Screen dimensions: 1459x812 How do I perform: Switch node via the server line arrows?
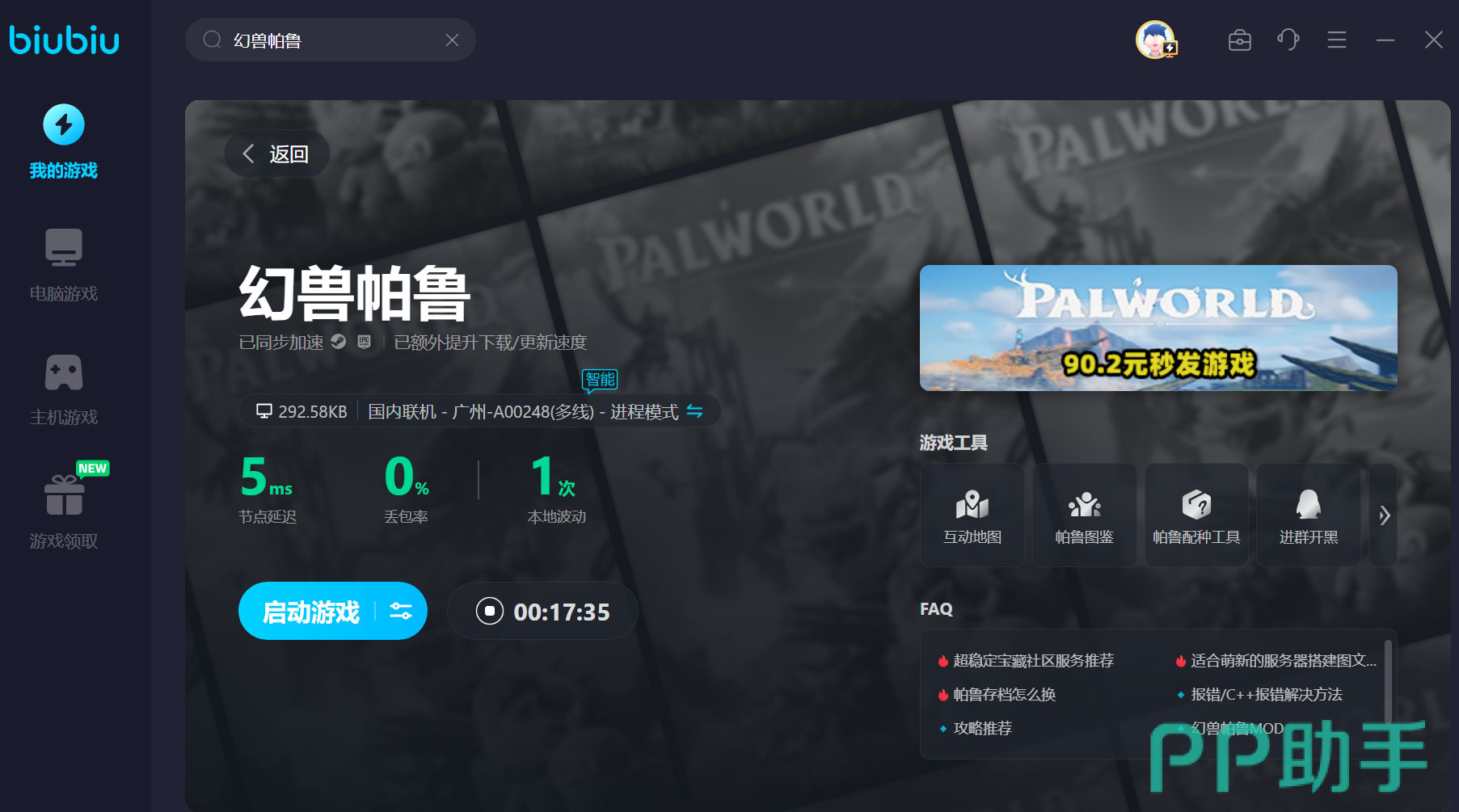[x=694, y=411]
